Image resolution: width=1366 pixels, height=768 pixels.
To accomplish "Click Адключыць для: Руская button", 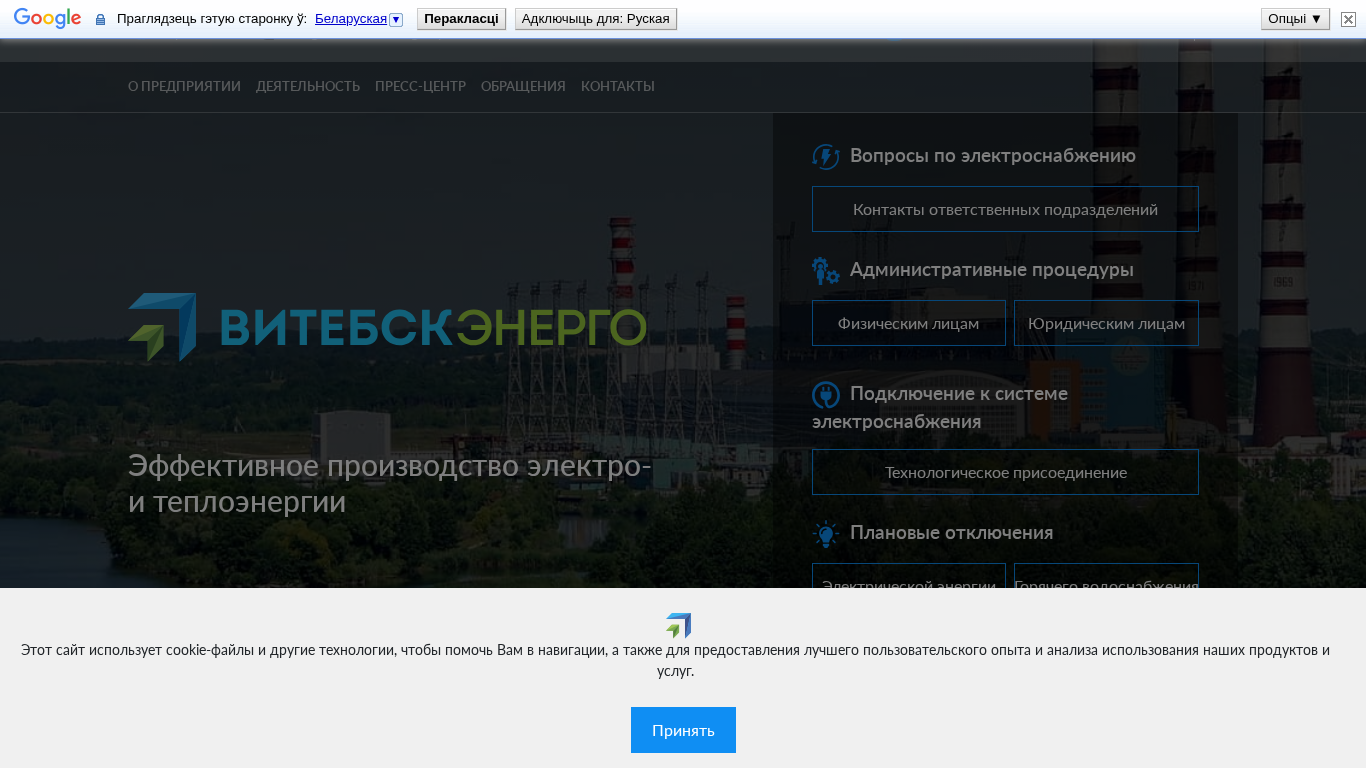I will pyautogui.click(x=596, y=19).
